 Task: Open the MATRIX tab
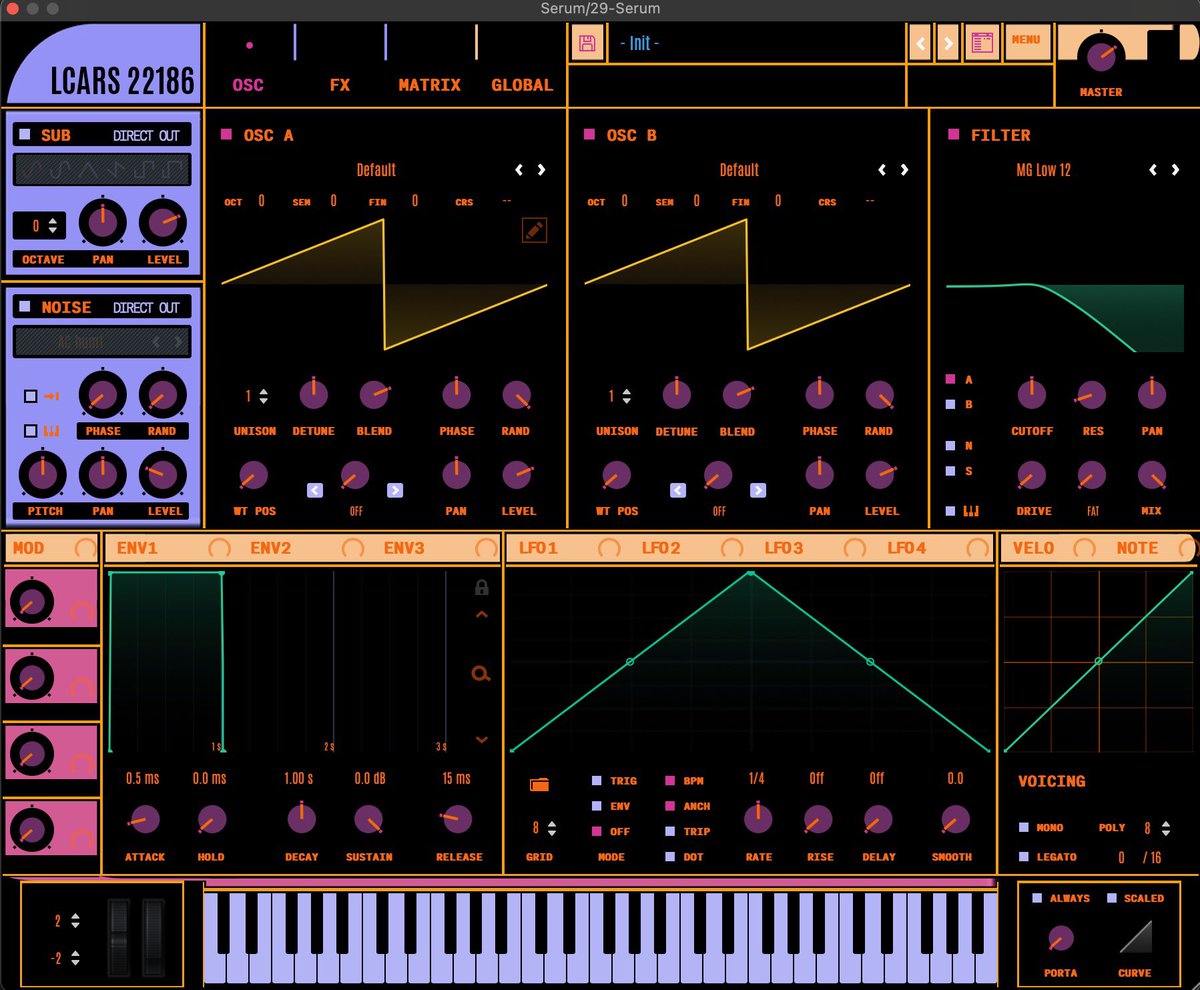[x=429, y=85]
